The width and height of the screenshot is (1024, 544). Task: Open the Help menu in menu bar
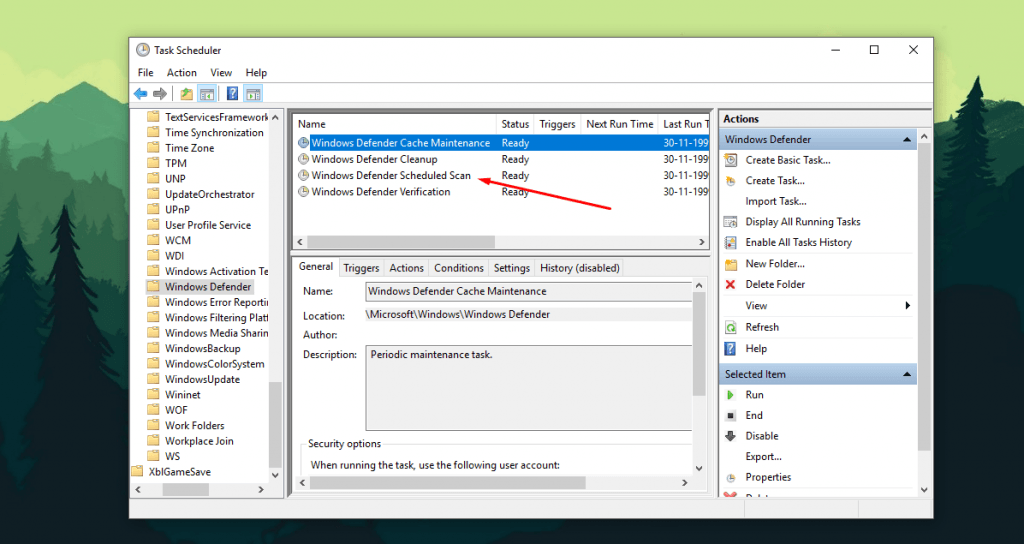[x=256, y=72]
